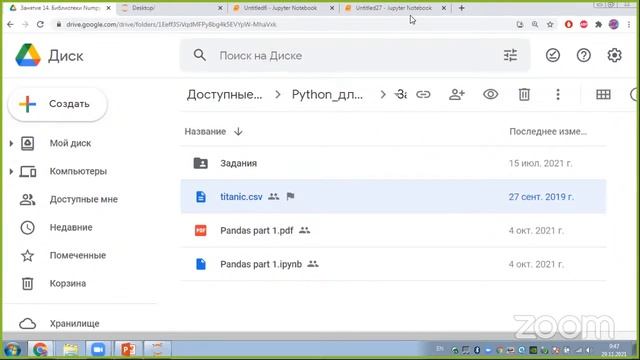Open Компьютеры in sidebar

78,171
